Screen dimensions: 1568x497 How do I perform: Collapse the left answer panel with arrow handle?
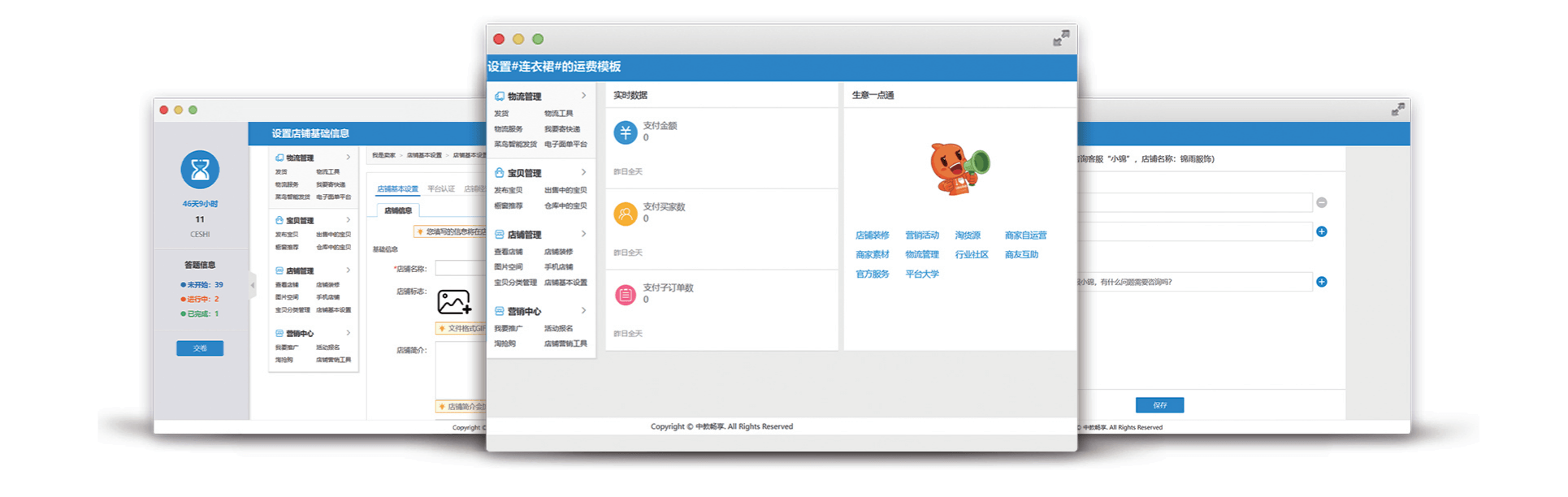tap(253, 285)
